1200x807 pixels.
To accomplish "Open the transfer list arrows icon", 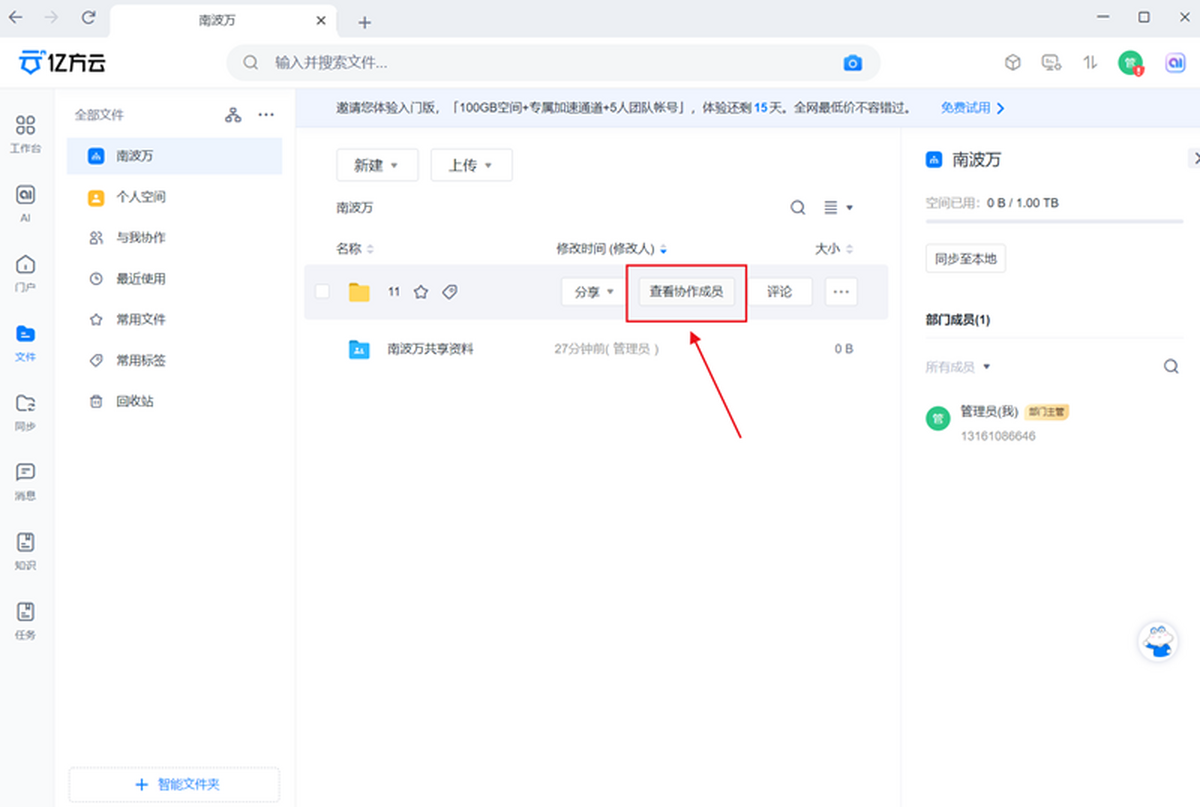I will (1090, 63).
